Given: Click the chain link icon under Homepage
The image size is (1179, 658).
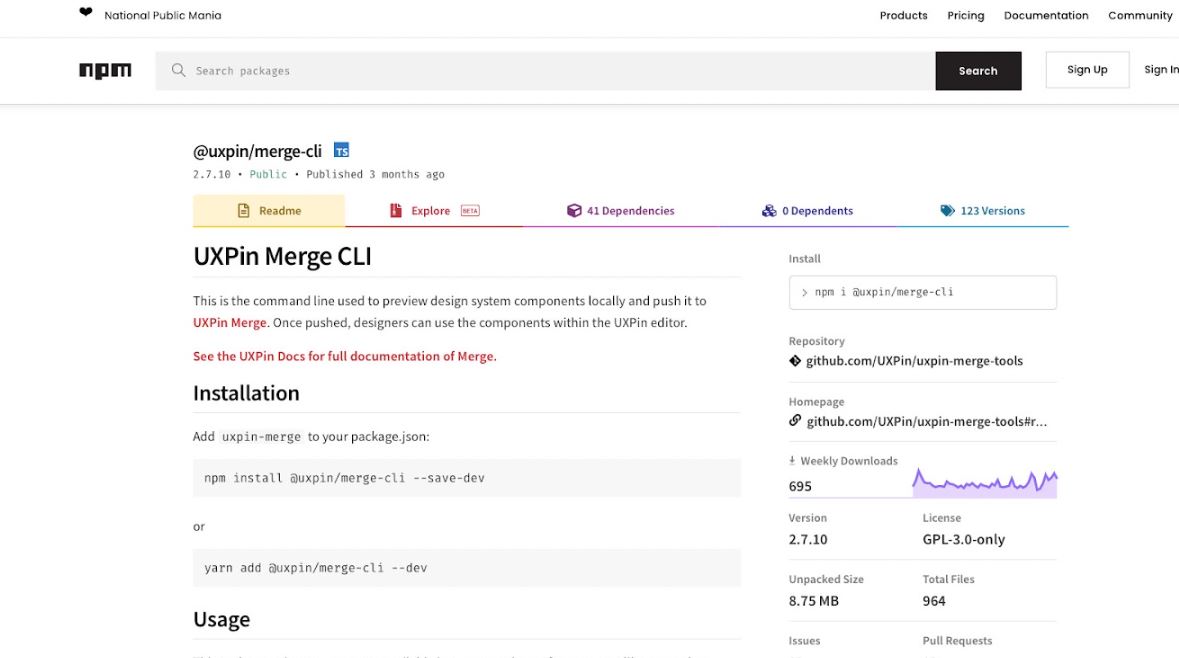Looking at the screenshot, I should [x=795, y=421].
